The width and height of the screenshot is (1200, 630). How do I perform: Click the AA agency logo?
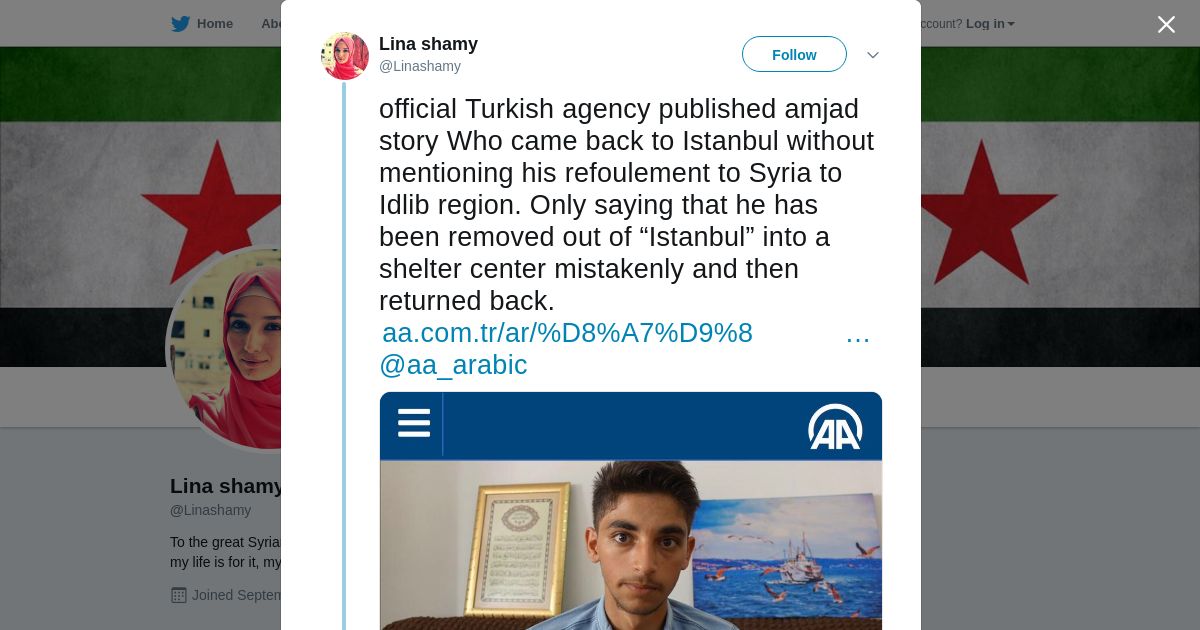pos(835,426)
